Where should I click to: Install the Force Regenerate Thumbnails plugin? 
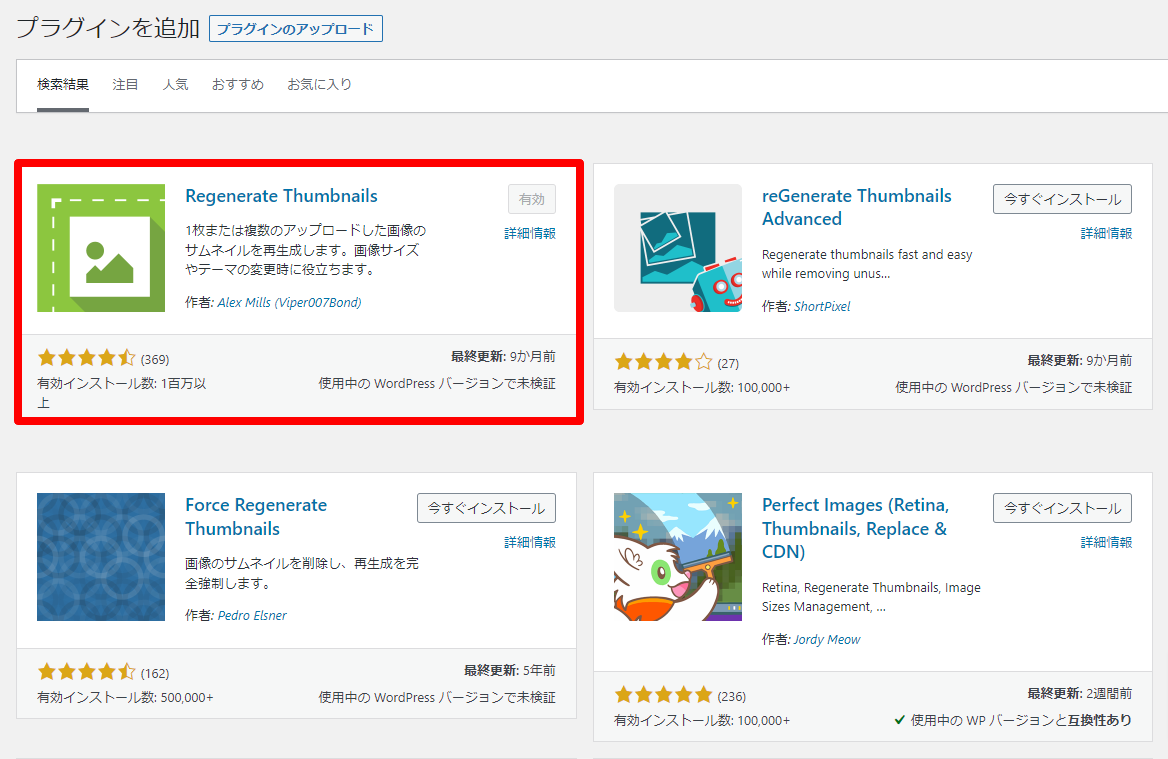(486, 508)
